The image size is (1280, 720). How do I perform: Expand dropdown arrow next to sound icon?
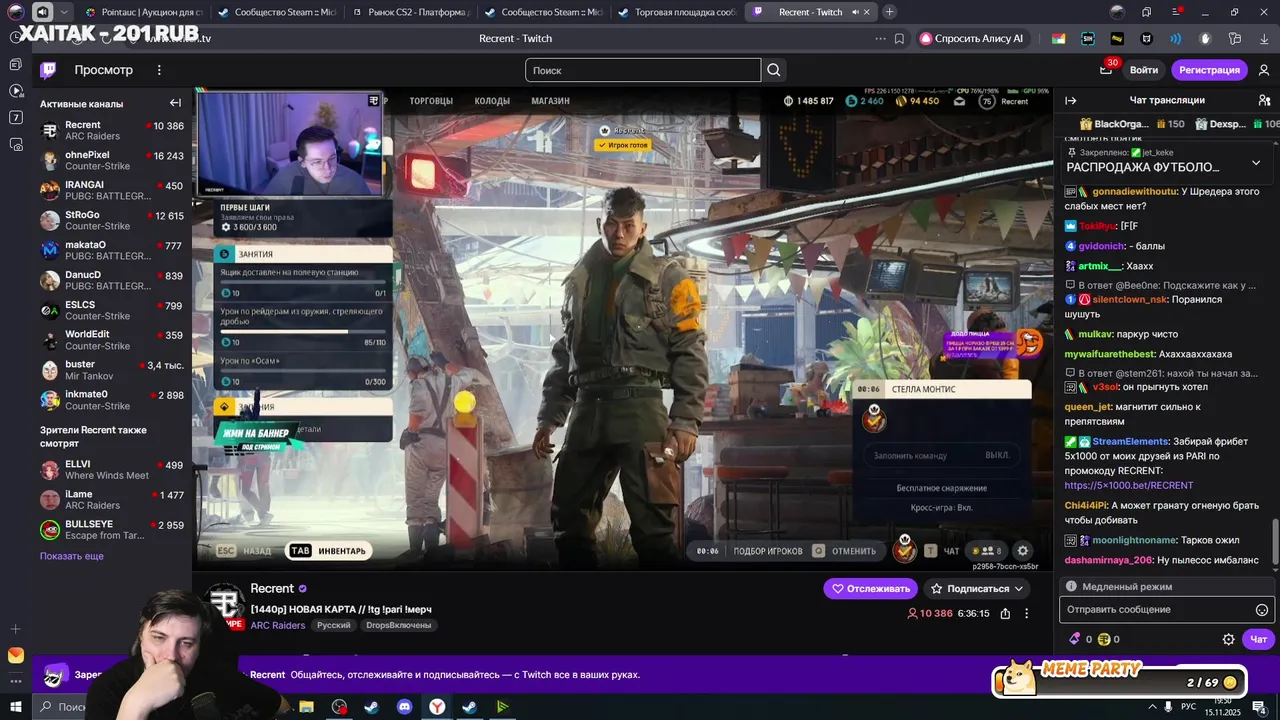pyautogui.click(x=64, y=12)
